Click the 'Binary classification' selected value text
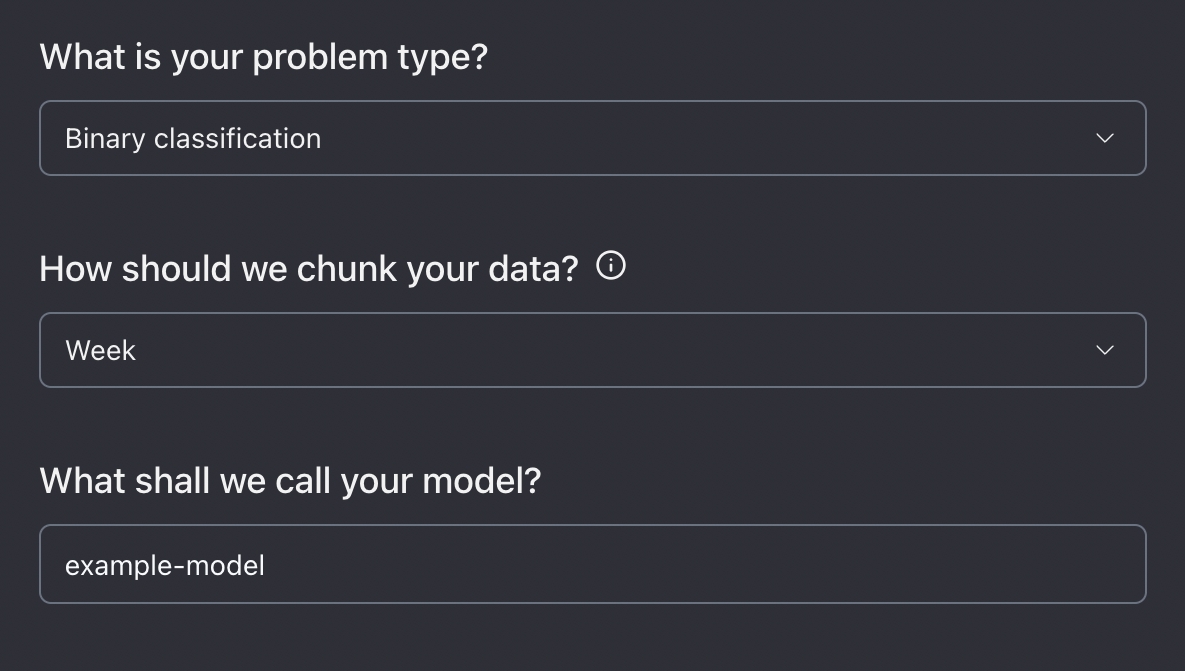The image size is (1185, 671). (193, 138)
